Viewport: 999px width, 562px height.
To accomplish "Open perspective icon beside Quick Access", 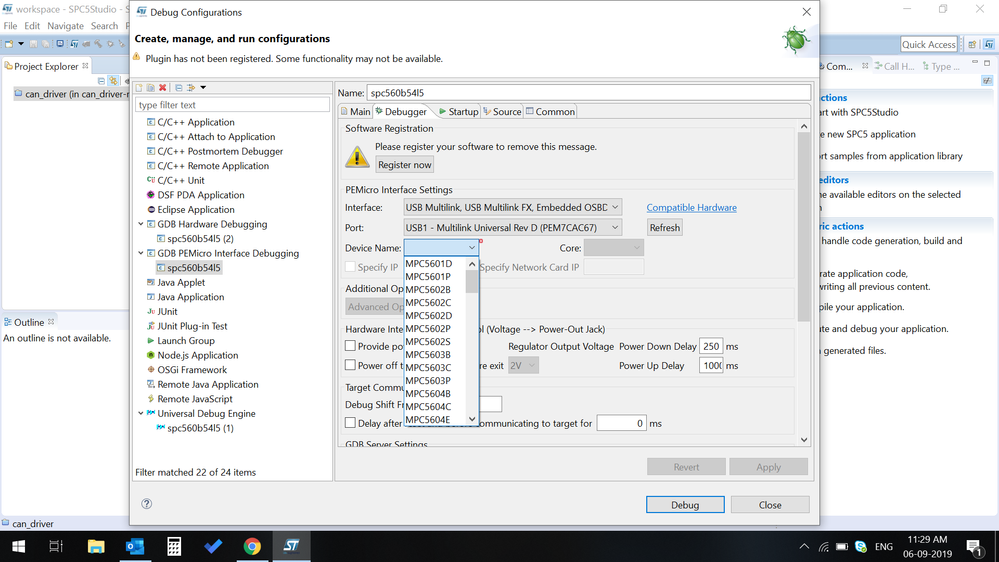I will point(972,45).
